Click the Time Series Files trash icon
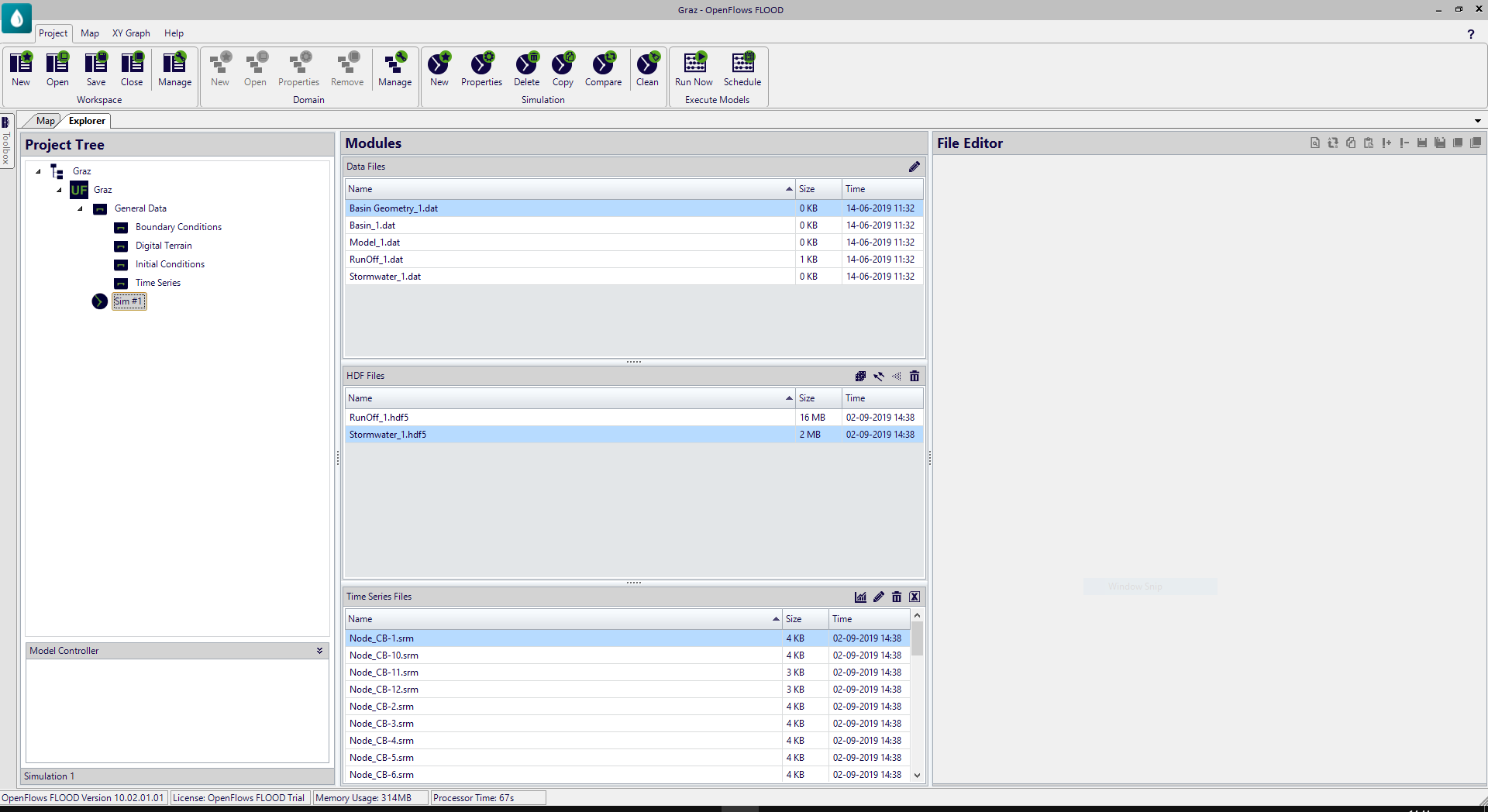The width and height of the screenshot is (1488, 812). pyautogui.click(x=897, y=597)
